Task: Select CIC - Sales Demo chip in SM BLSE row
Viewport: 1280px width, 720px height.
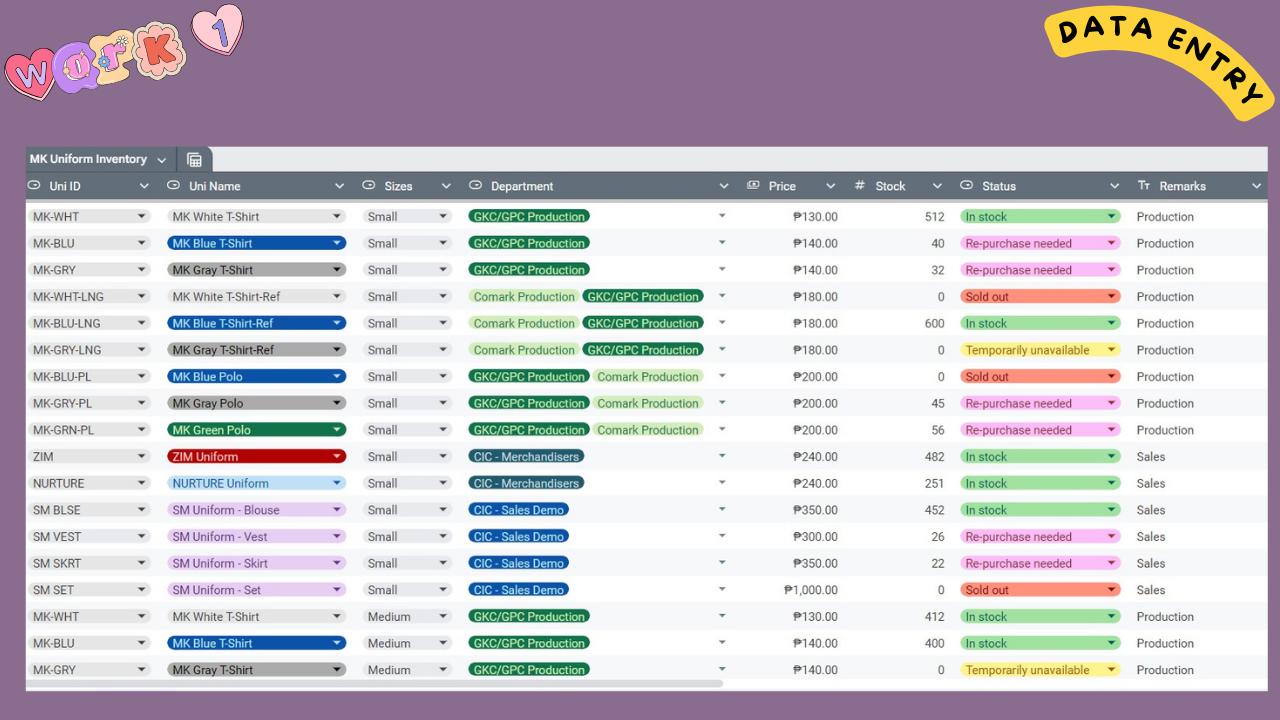Action: click(519, 510)
